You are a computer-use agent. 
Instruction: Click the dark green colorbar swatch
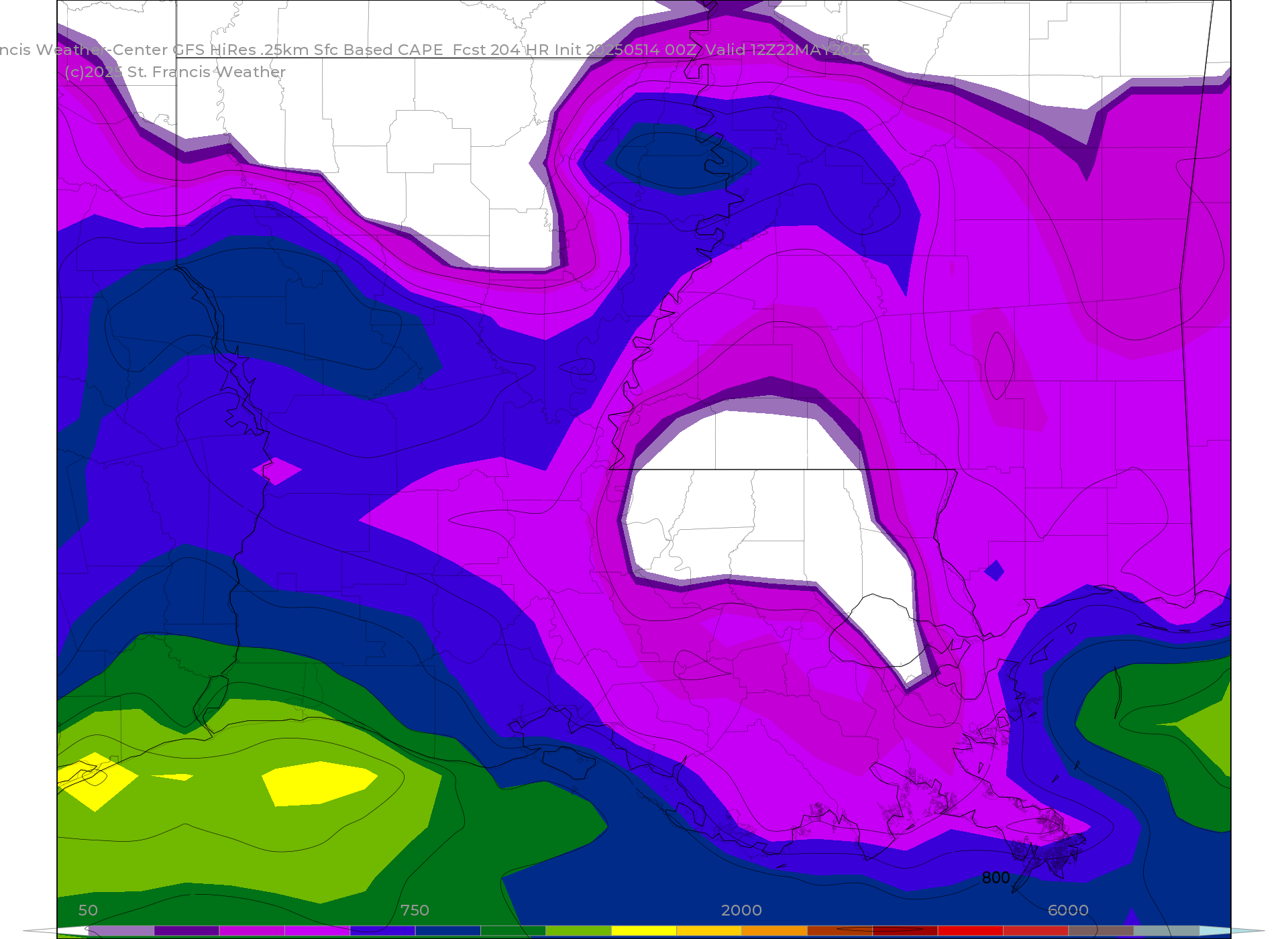coord(513,931)
